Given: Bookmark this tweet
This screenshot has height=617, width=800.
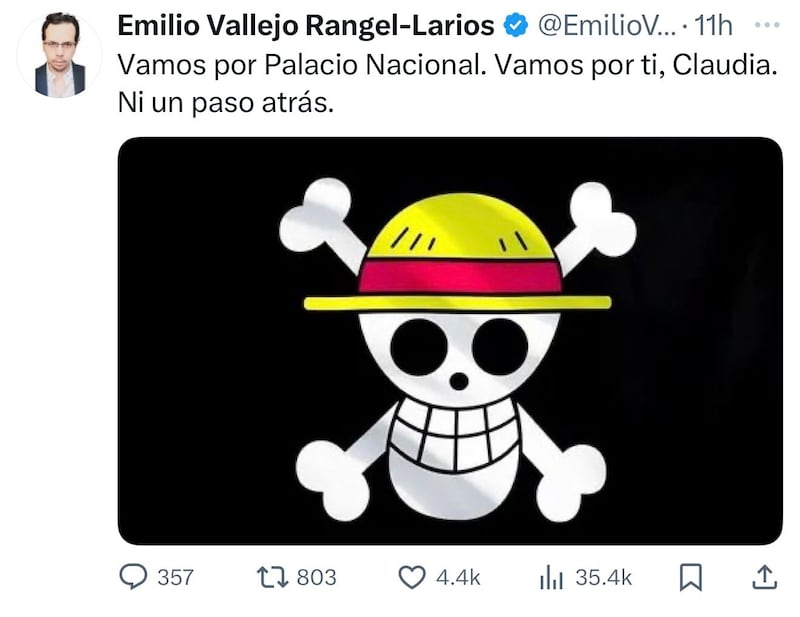Looking at the screenshot, I should click(x=690, y=577).
